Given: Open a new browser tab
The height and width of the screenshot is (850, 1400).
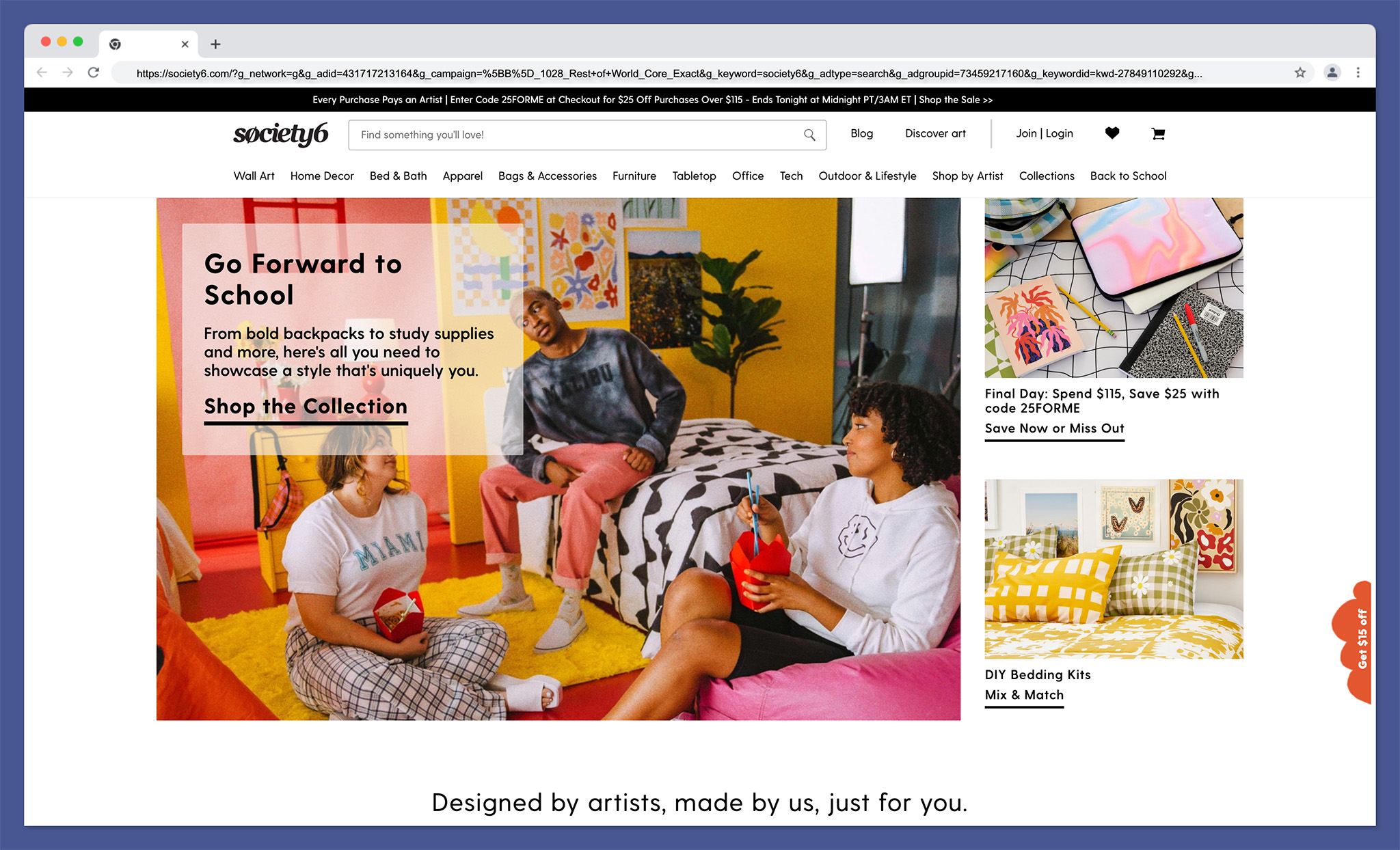Looking at the screenshot, I should point(215,44).
